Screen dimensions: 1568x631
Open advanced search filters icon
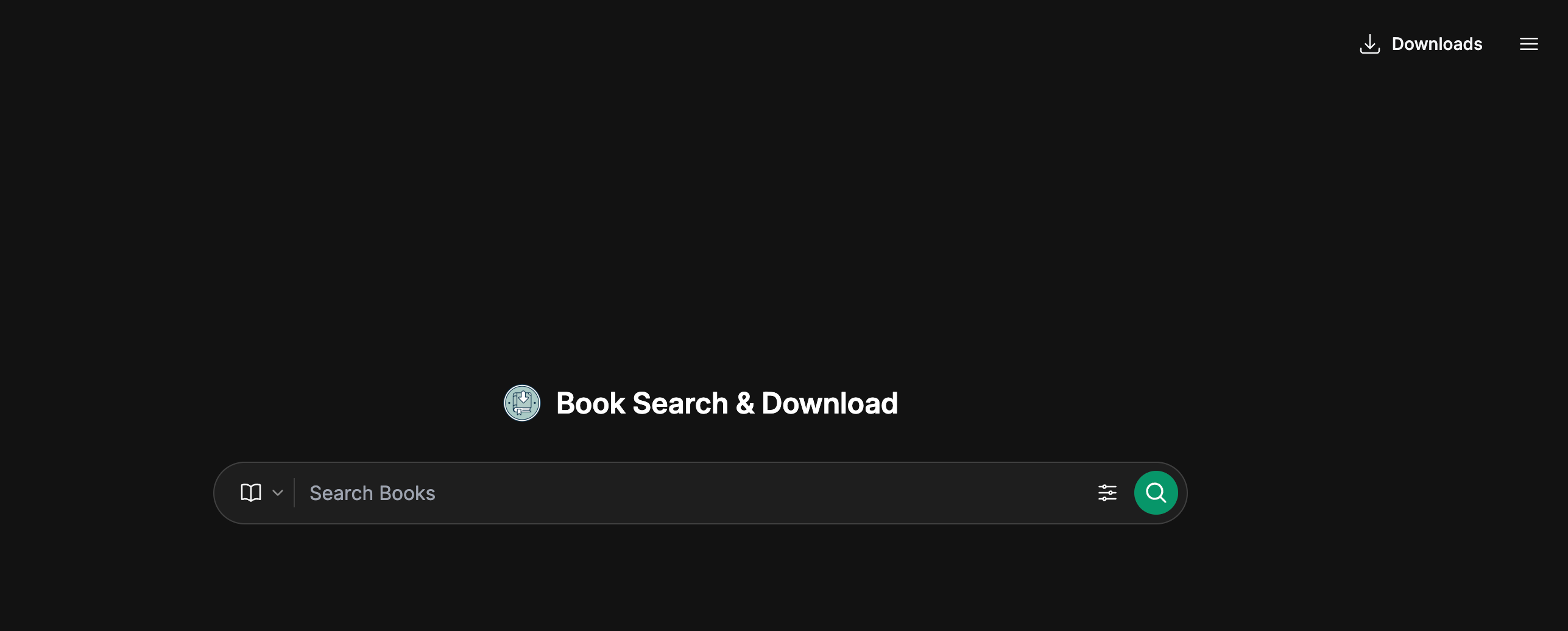click(x=1107, y=493)
